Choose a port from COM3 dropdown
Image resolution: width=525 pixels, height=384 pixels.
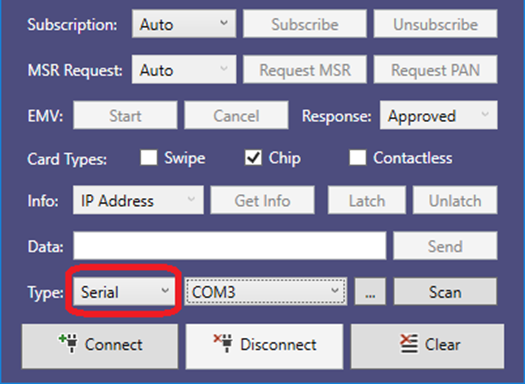[x=266, y=292]
